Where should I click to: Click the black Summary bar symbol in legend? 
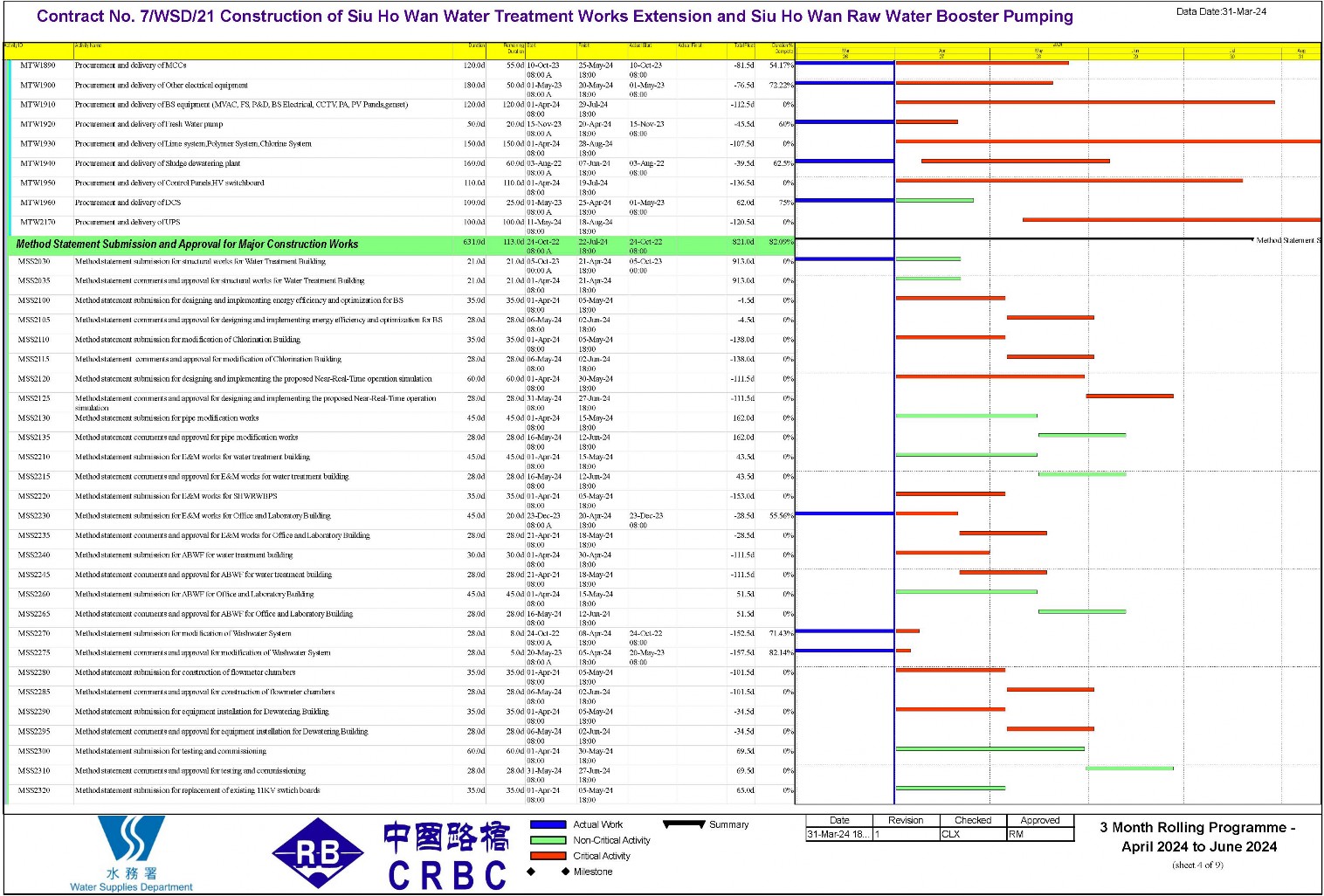click(x=684, y=824)
